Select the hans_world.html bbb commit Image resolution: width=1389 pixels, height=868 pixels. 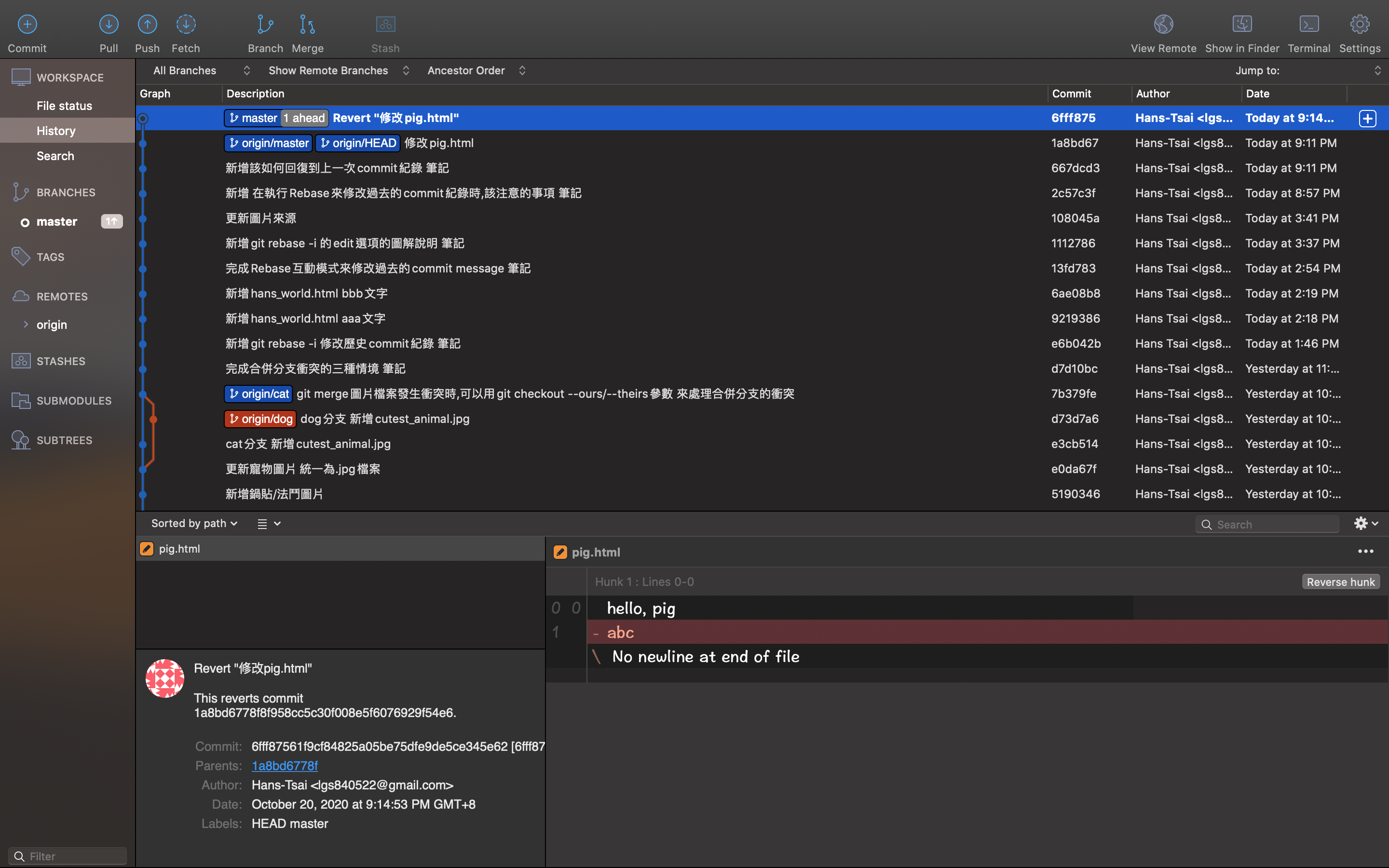point(762,293)
